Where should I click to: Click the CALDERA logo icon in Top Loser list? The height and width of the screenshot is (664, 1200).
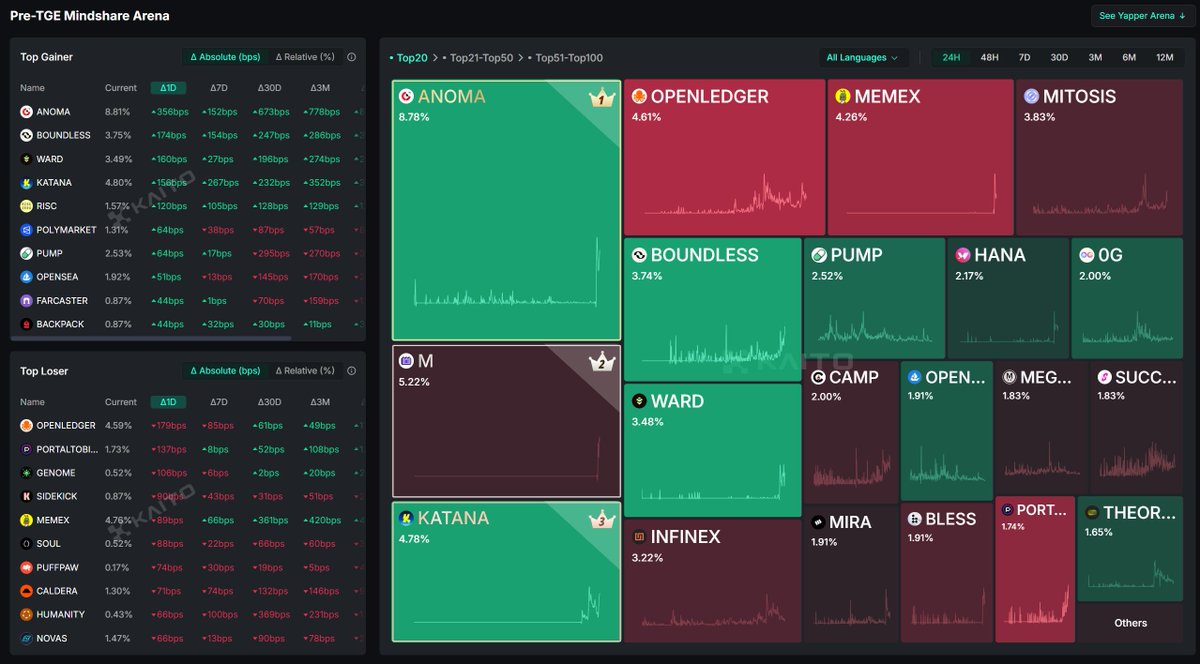pos(26,591)
